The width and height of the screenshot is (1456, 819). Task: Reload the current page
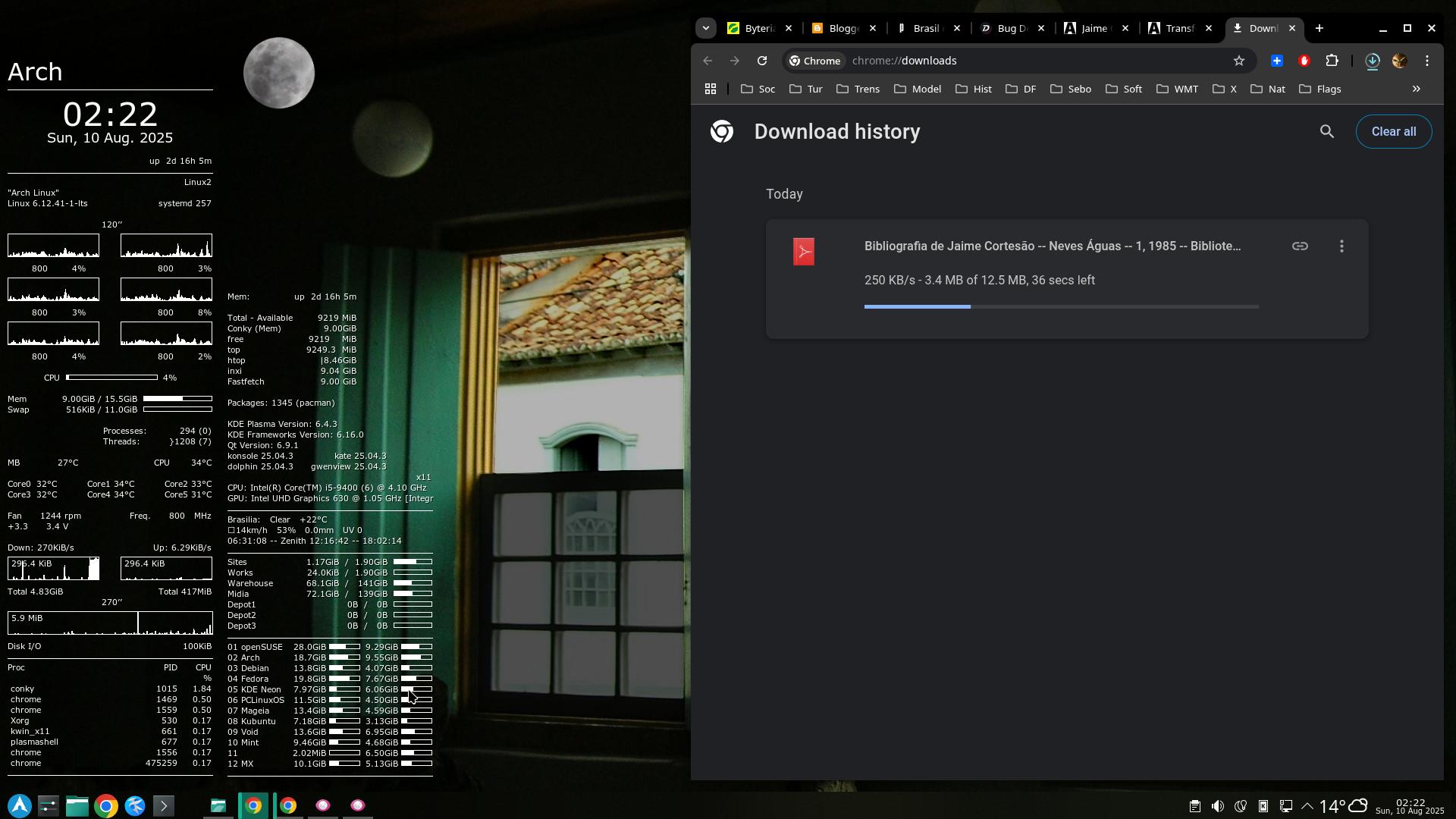click(762, 61)
